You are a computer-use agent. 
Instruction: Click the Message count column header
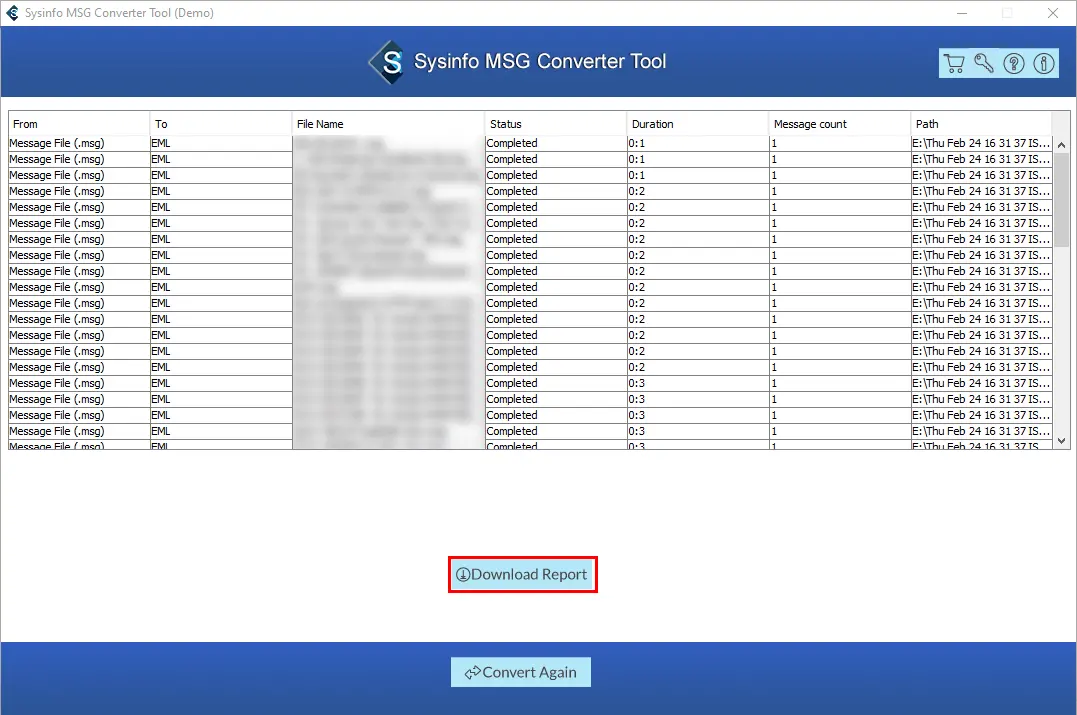click(x=839, y=124)
